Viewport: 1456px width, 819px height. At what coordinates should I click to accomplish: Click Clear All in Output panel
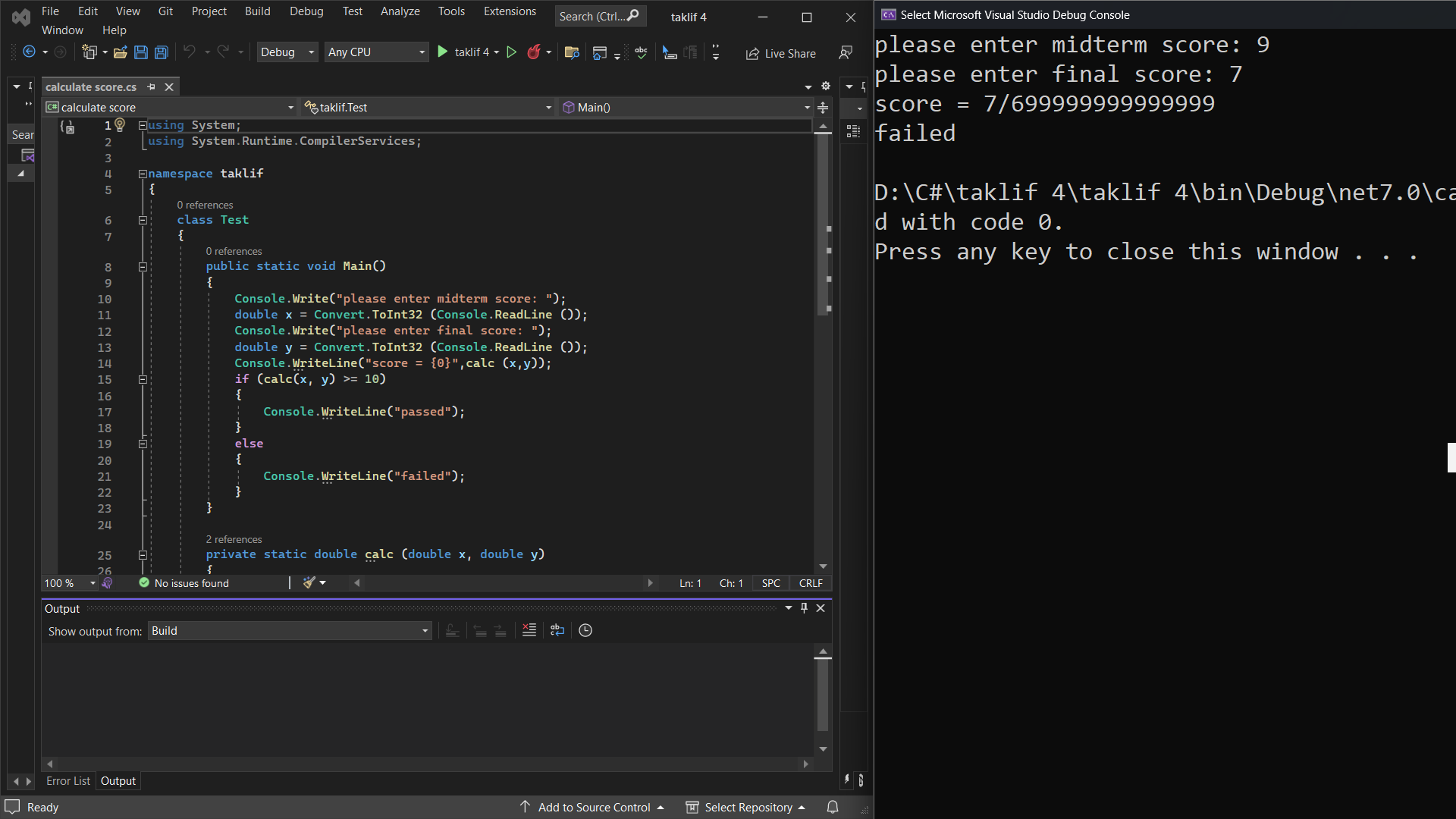[529, 630]
